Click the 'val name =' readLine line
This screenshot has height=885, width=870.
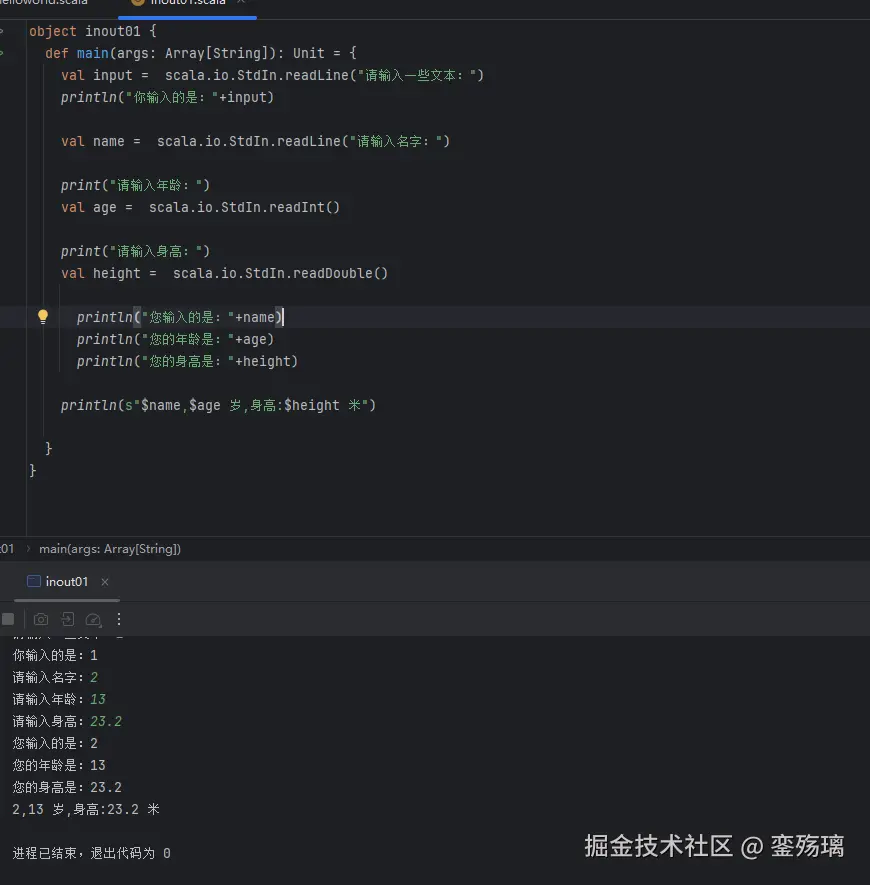tap(256, 141)
